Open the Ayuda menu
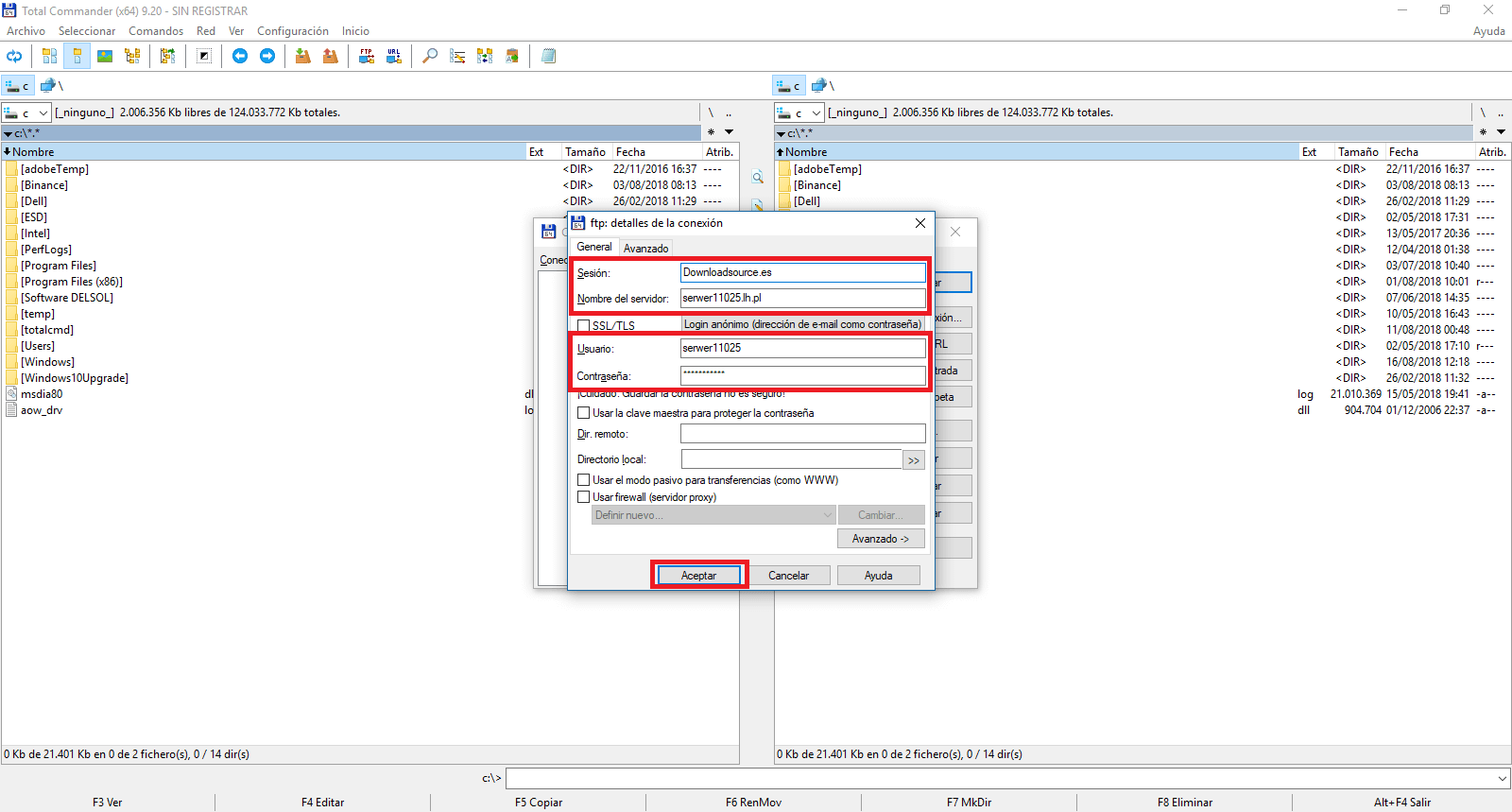Image resolution: width=1512 pixels, height=812 pixels. coord(1488,31)
